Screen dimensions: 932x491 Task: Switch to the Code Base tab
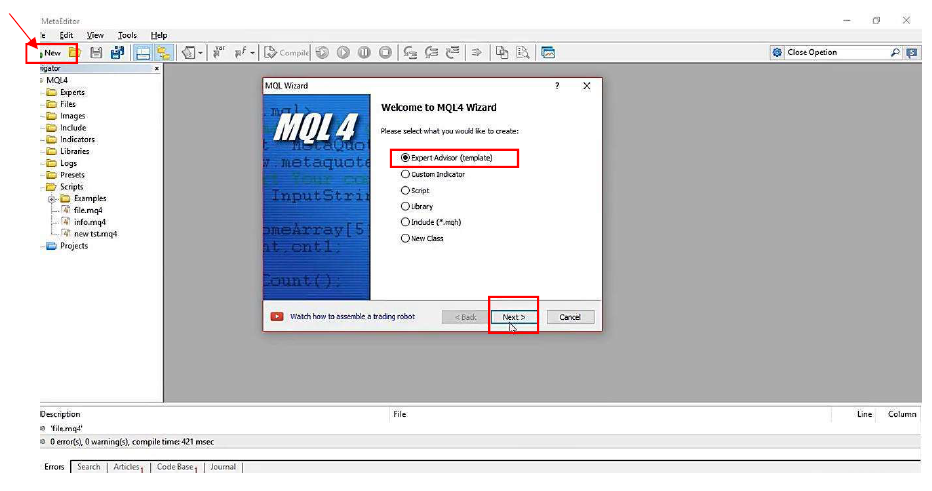click(x=176, y=467)
